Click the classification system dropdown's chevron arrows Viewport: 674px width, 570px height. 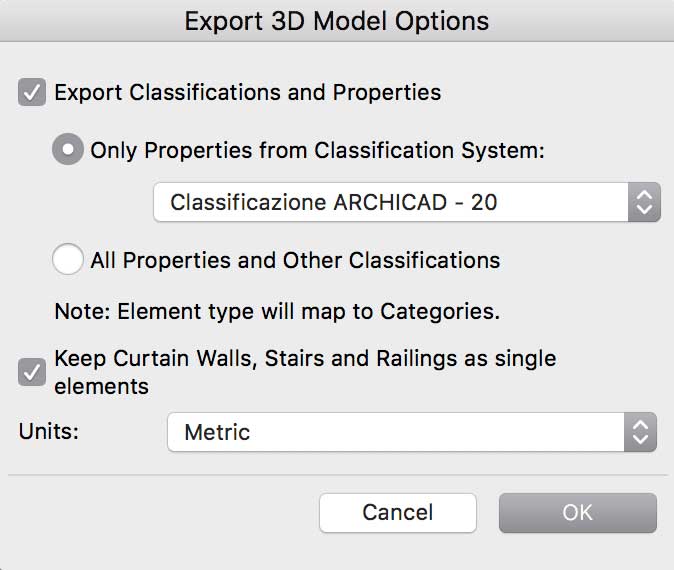644,202
